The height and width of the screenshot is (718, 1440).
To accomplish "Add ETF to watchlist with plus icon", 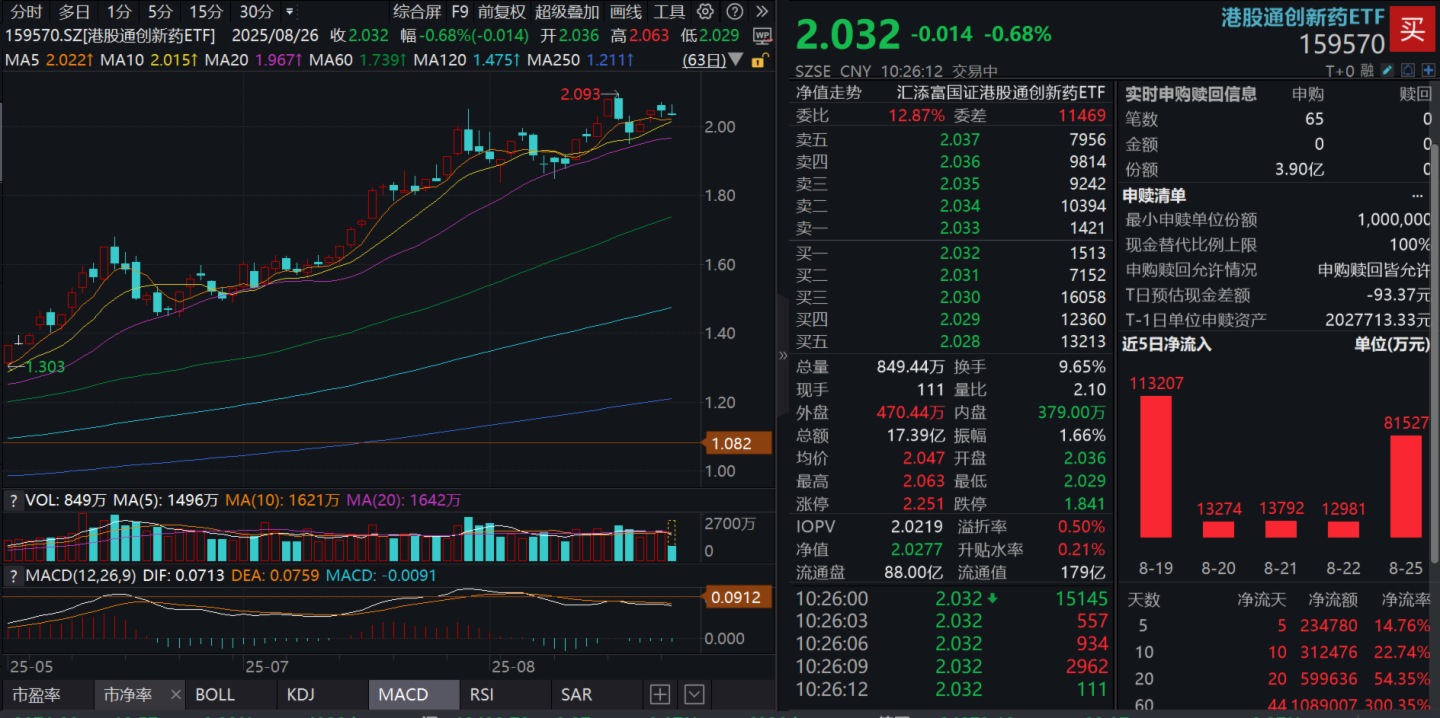I will tap(1429, 71).
